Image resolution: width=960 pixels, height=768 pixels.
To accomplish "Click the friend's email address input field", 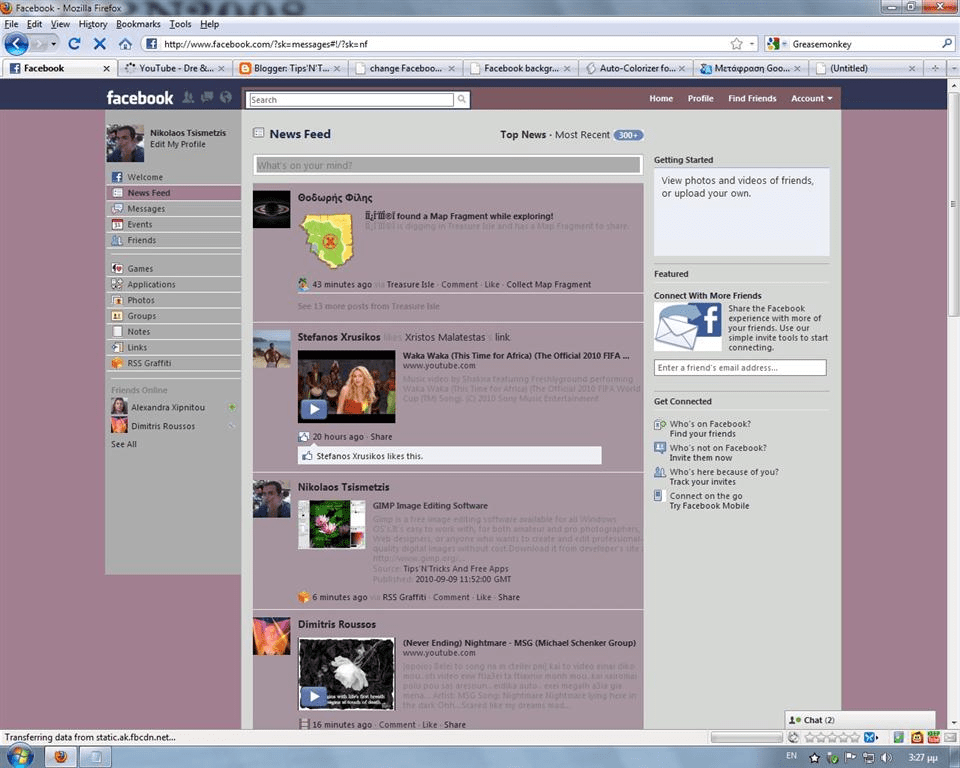I will tap(739, 367).
